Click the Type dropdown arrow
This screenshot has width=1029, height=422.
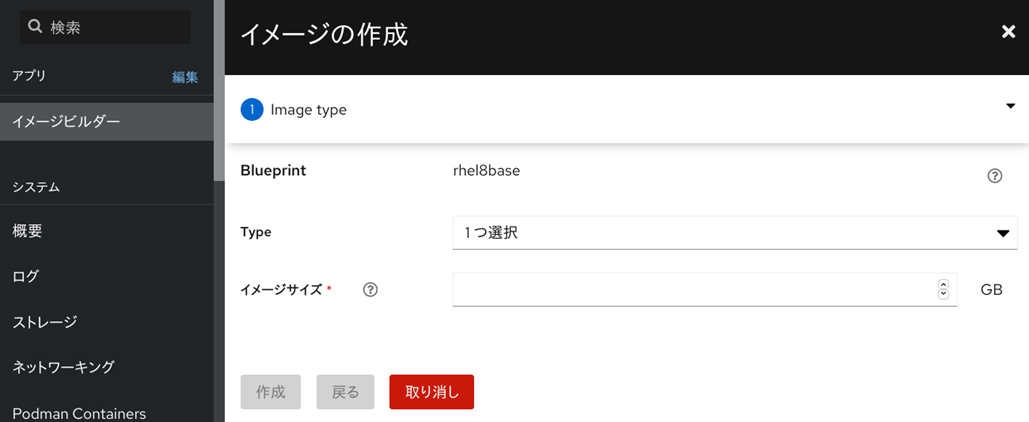[x=1003, y=233]
